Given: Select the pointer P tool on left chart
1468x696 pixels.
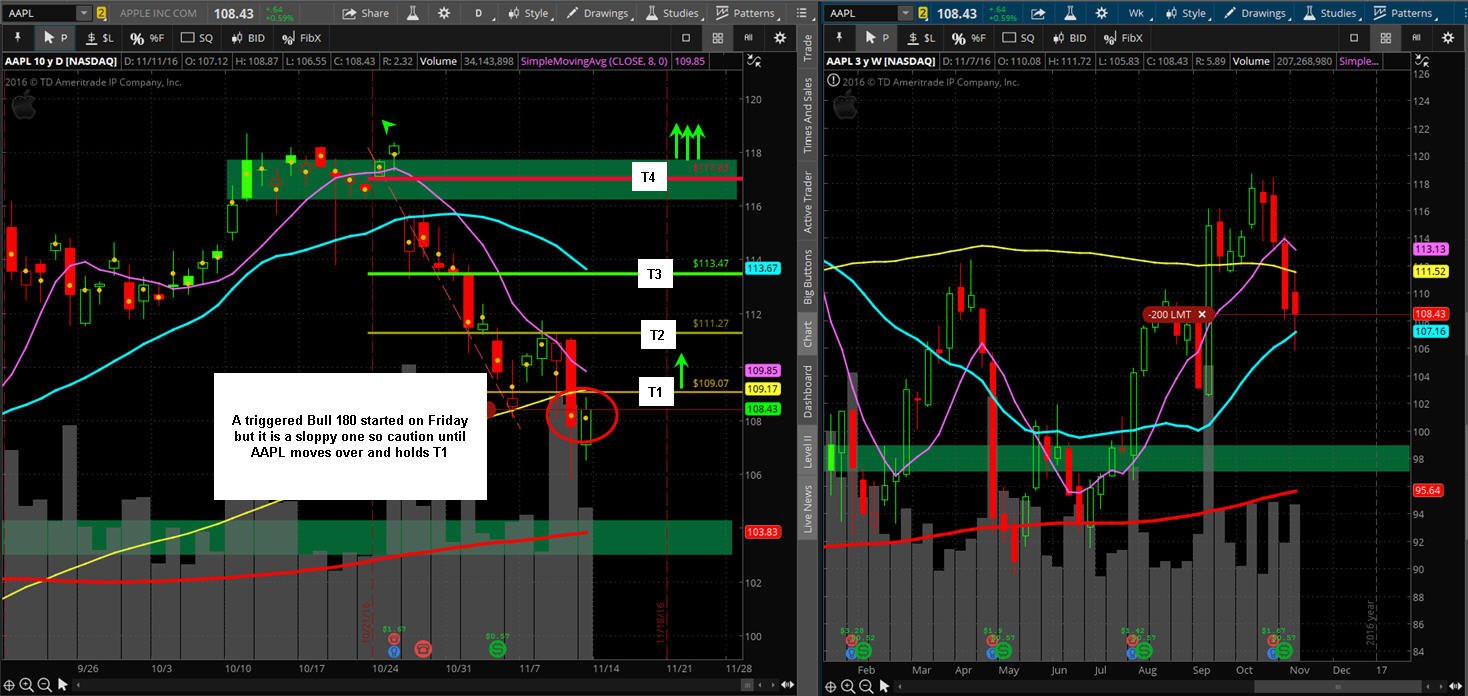Looking at the screenshot, I should pyautogui.click(x=55, y=37).
